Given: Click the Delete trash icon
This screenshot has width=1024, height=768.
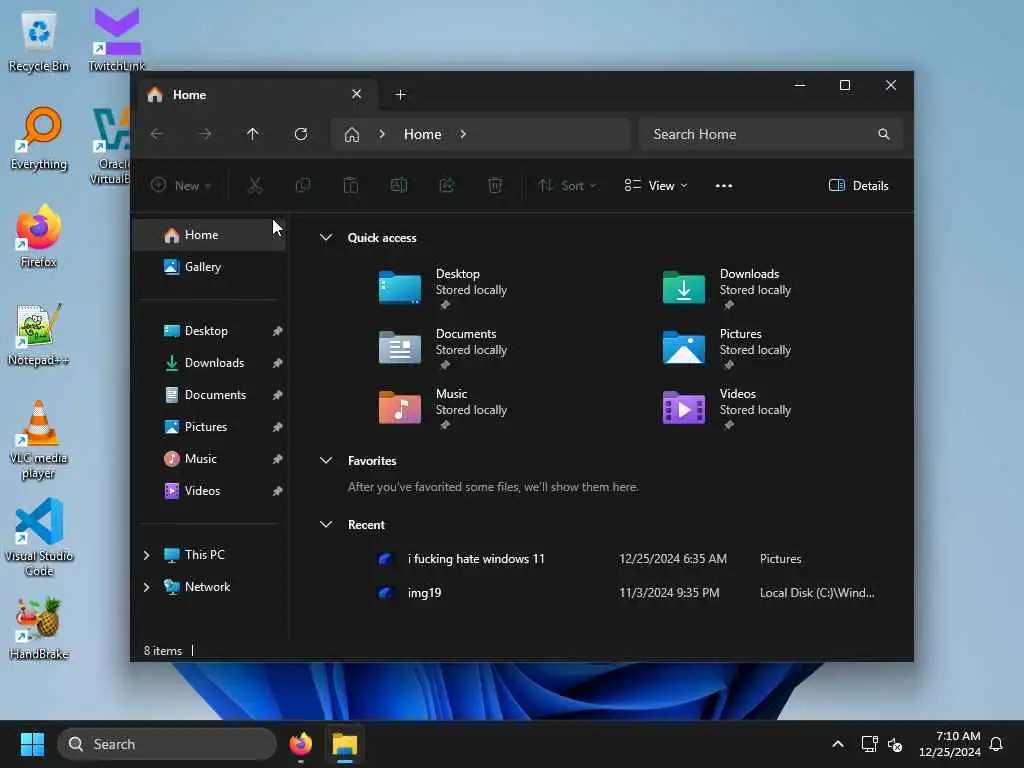Looking at the screenshot, I should click(495, 186).
